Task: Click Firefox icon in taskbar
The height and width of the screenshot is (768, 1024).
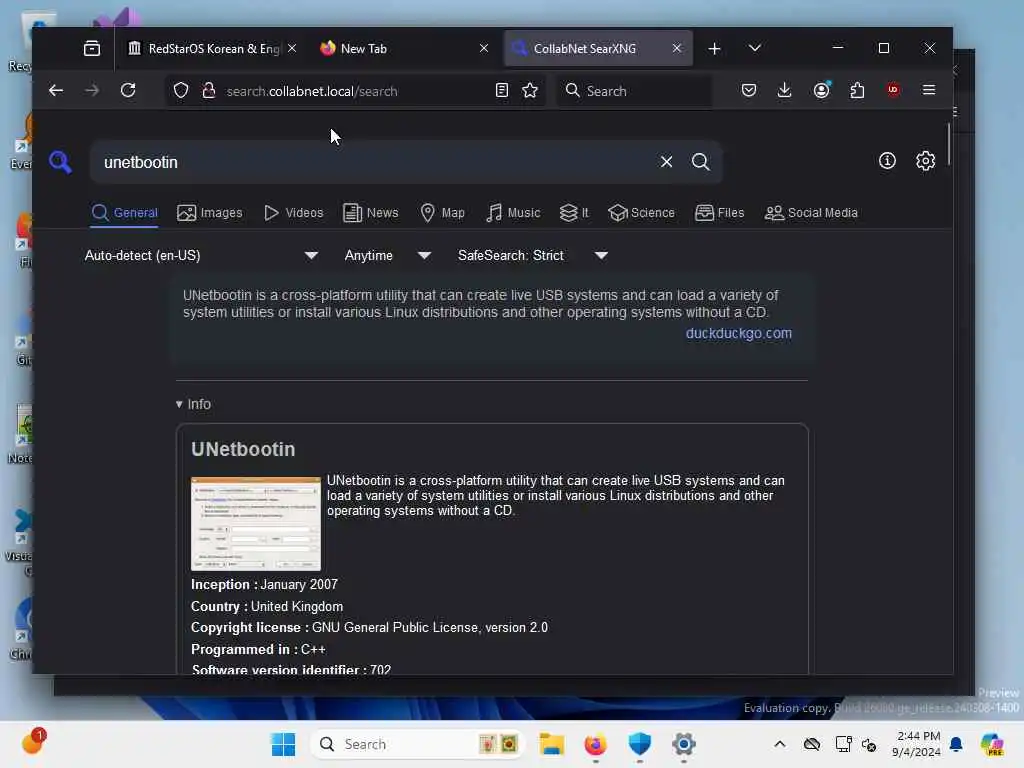Action: (595, 744)
